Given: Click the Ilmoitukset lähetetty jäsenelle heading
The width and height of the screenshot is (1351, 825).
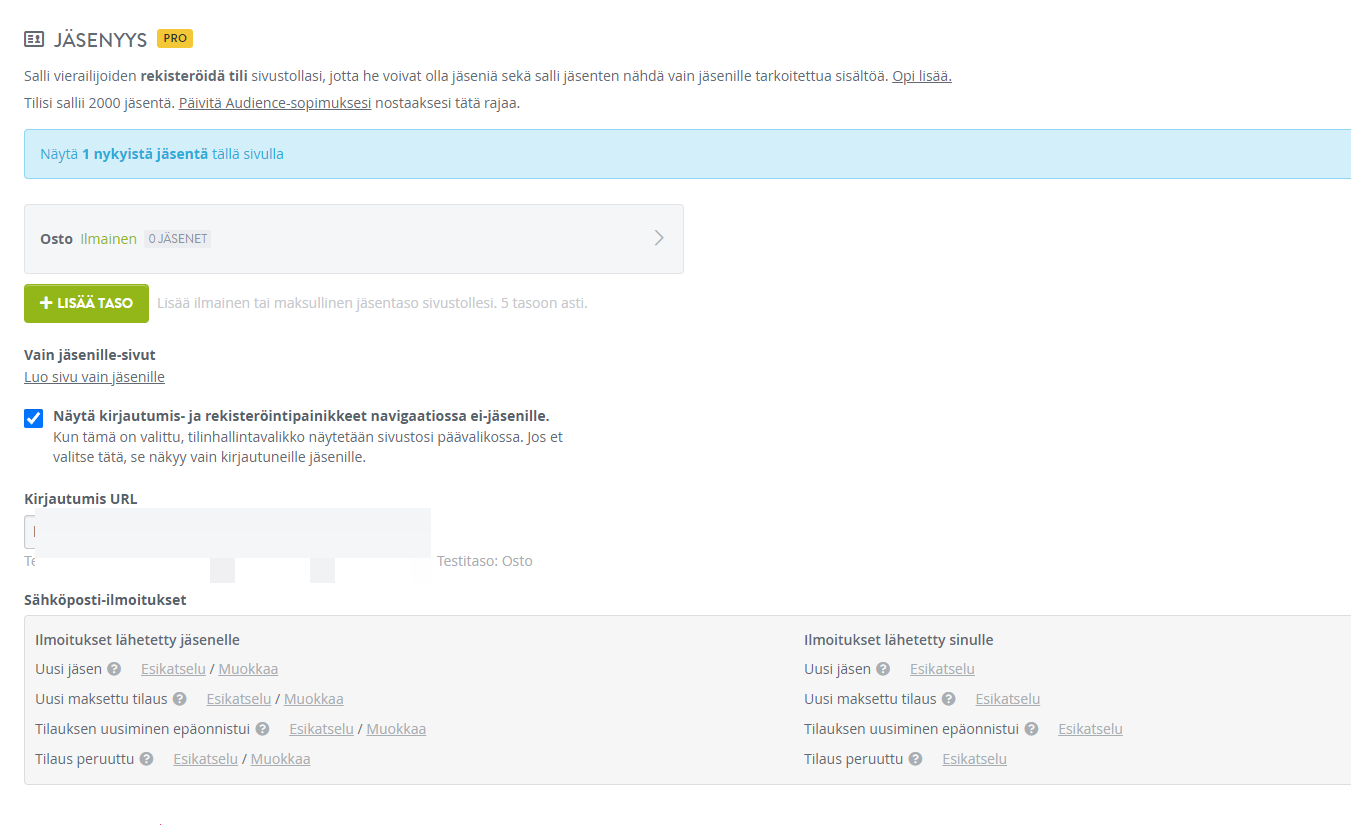Looking at the screenshot, I should pos(137,640).
